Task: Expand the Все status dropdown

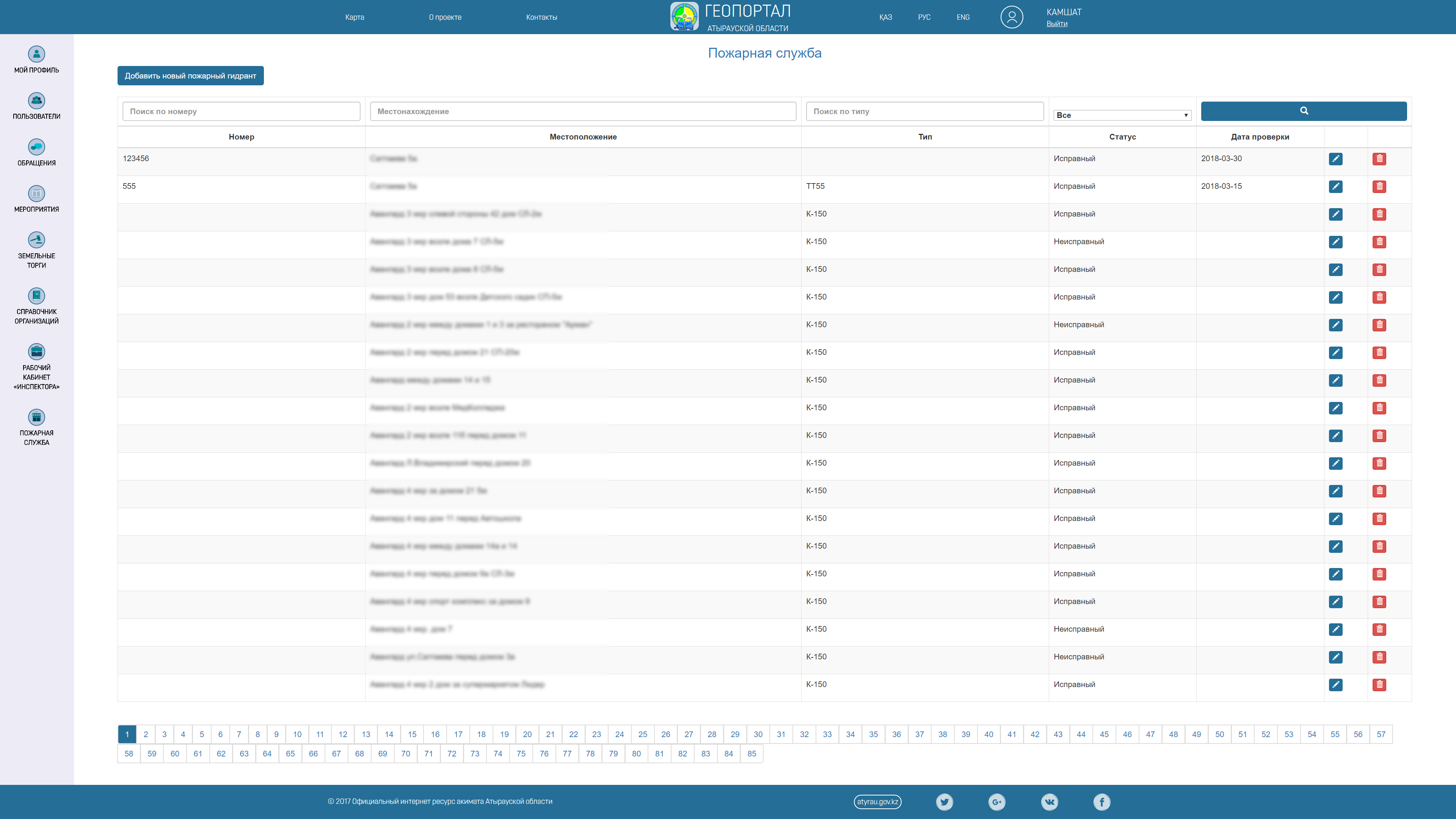Action: [x=1122, y=115]
